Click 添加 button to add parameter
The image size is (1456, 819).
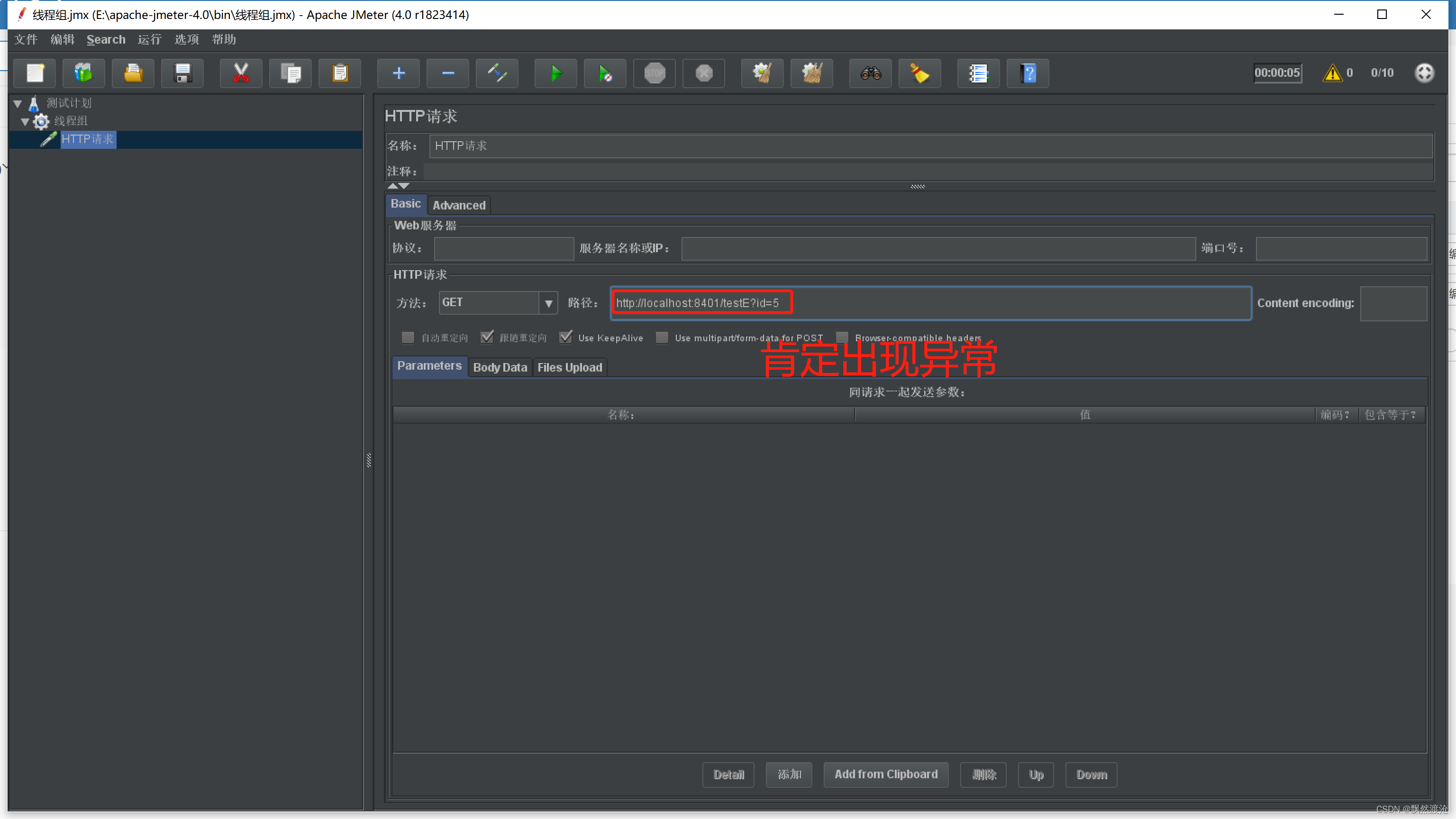[x=789, y=775]
